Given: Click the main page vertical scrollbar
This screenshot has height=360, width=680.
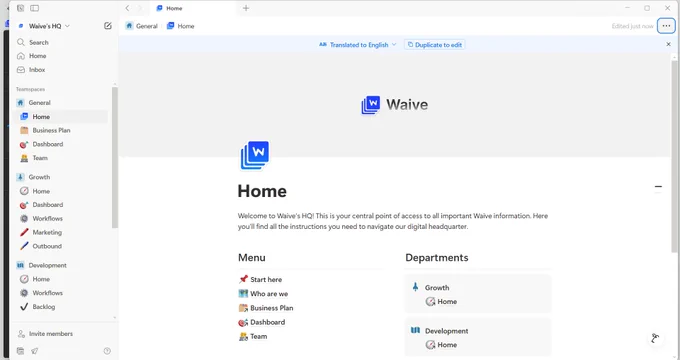Looking at the screenshot, I should [674, 156].
